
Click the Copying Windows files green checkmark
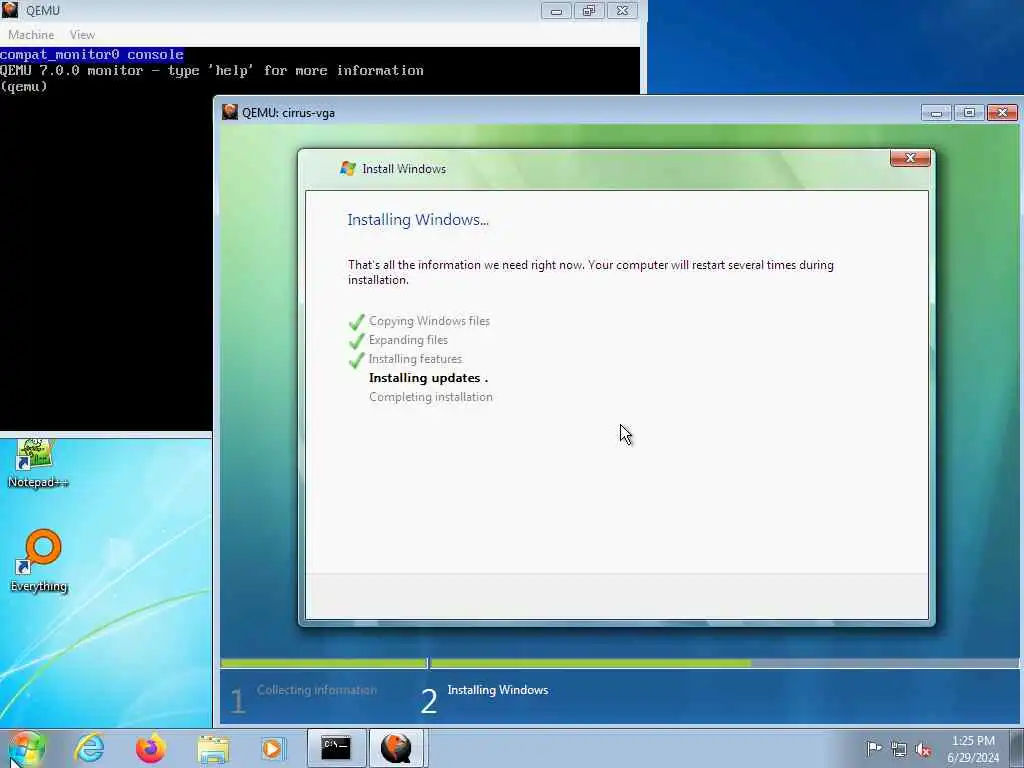coord(356,322)
